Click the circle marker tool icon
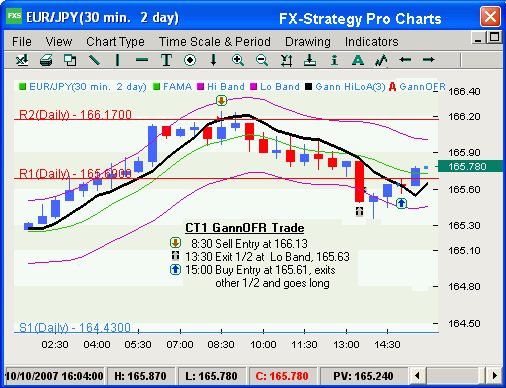This screenshot has height=388, width=506. [x=190, y=60]
